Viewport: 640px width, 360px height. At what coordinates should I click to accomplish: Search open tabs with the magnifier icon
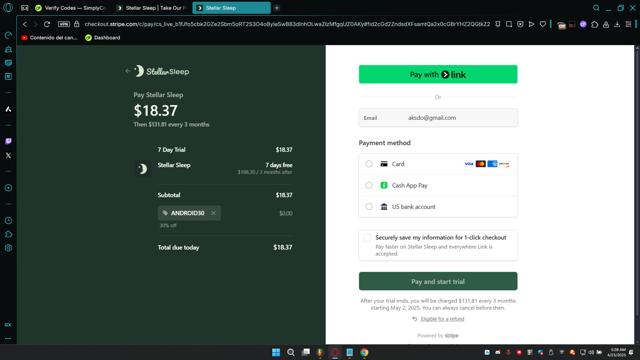[596, 8]
